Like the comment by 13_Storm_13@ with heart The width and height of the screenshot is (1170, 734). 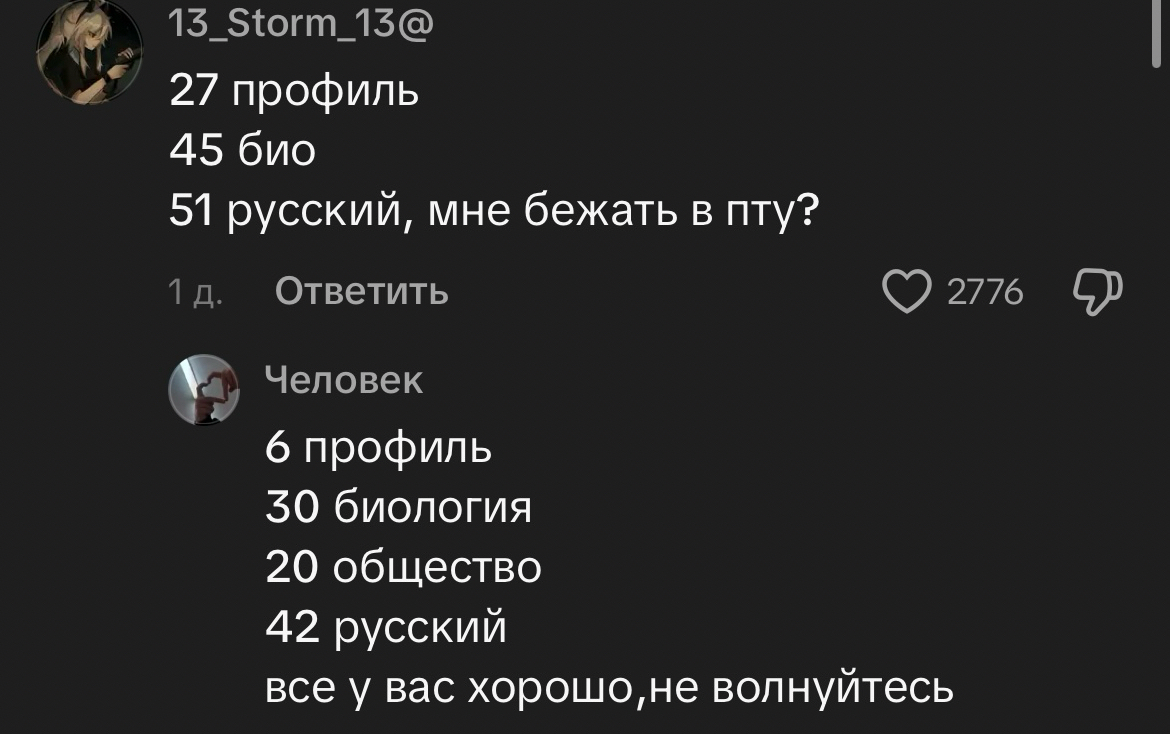(x=906, y=292)
